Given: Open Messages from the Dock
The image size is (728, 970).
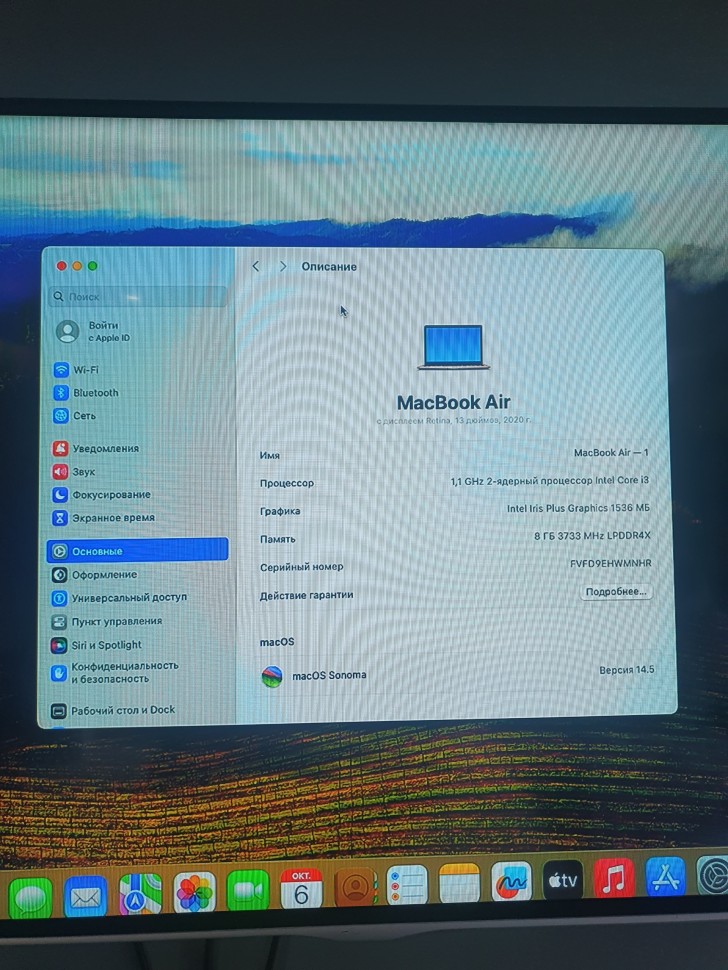Looking at the screenshot, I should pos(30,898).
